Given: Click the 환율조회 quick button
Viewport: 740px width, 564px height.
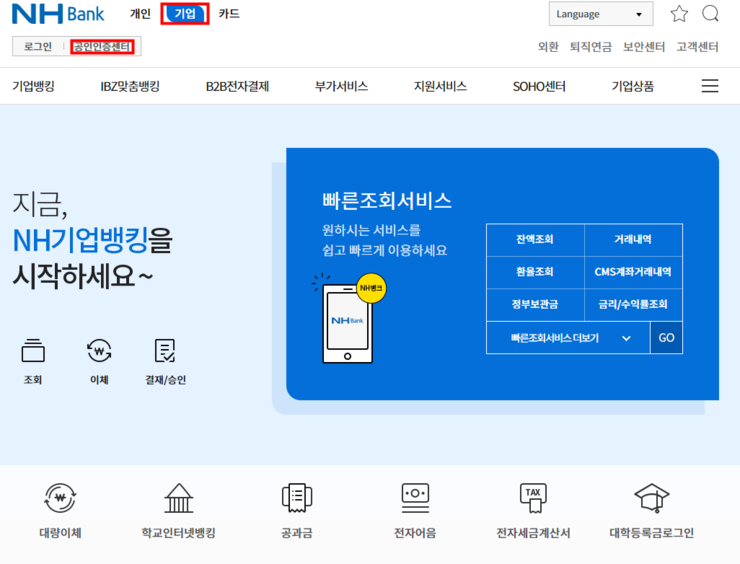Looking at the screenshot, I should (x=535, y=272).
